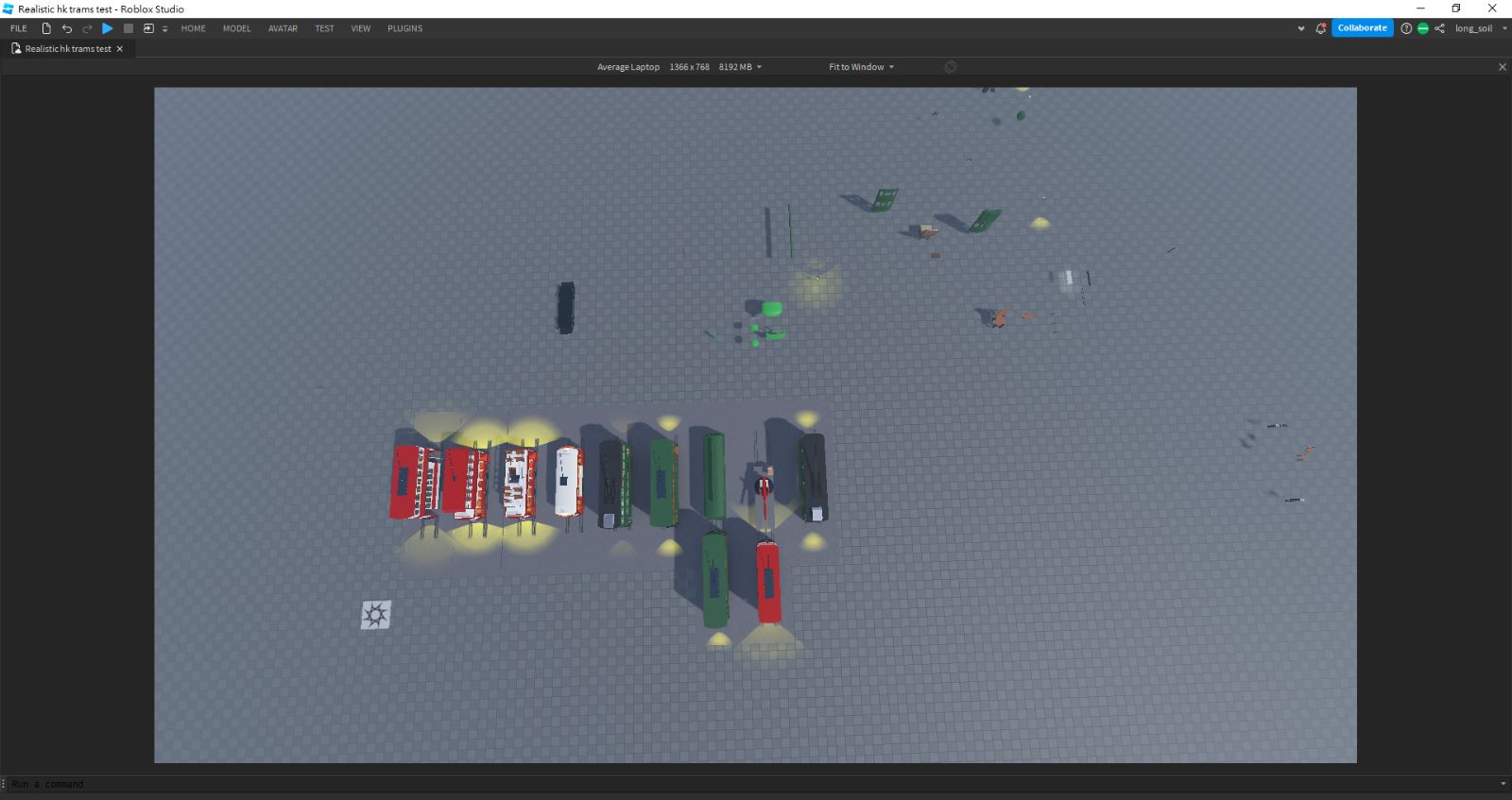Start playtest with blue Play button
This screenshot has width=1512, height=800.
(108, 28)
